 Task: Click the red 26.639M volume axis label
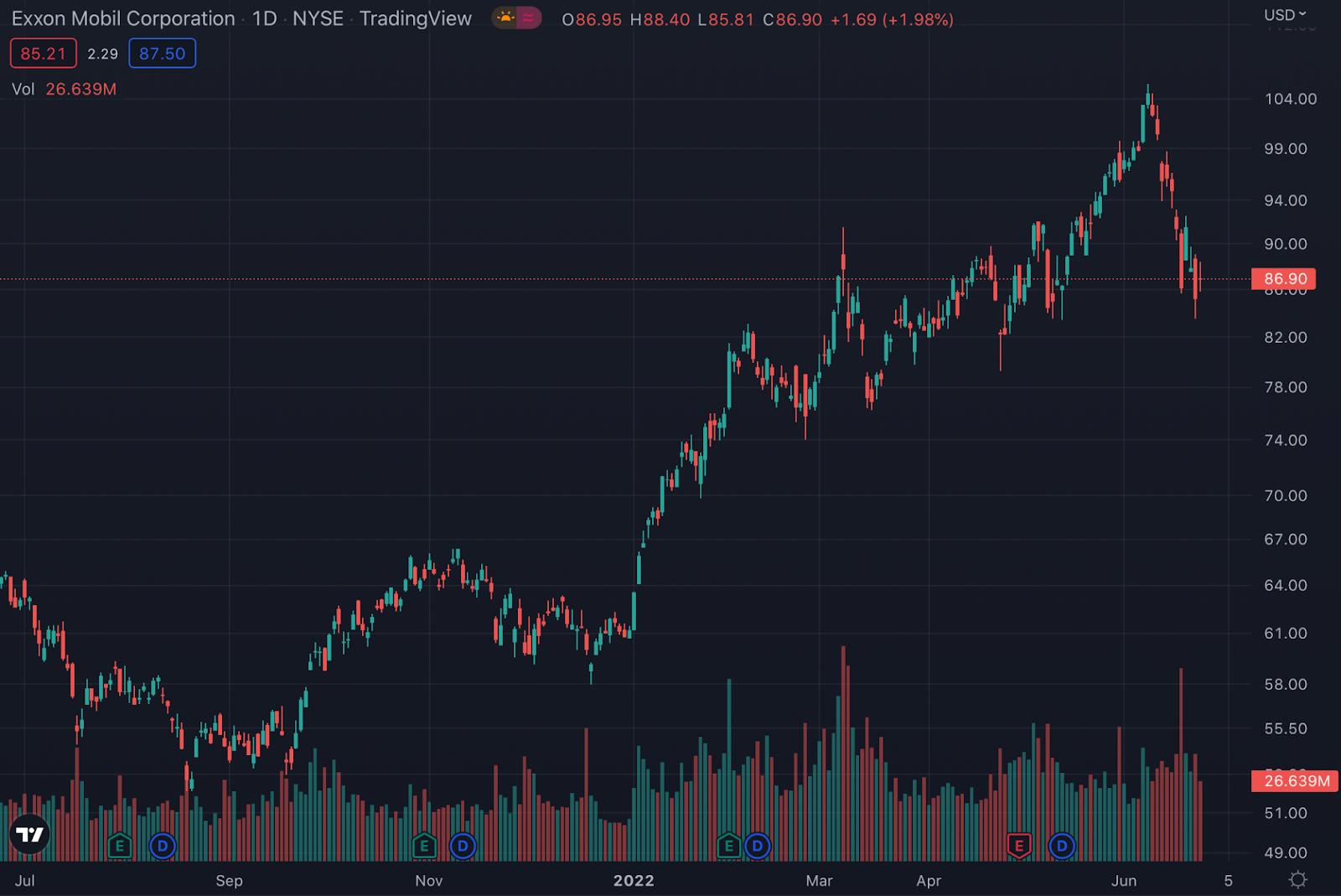click(1295, 781)
